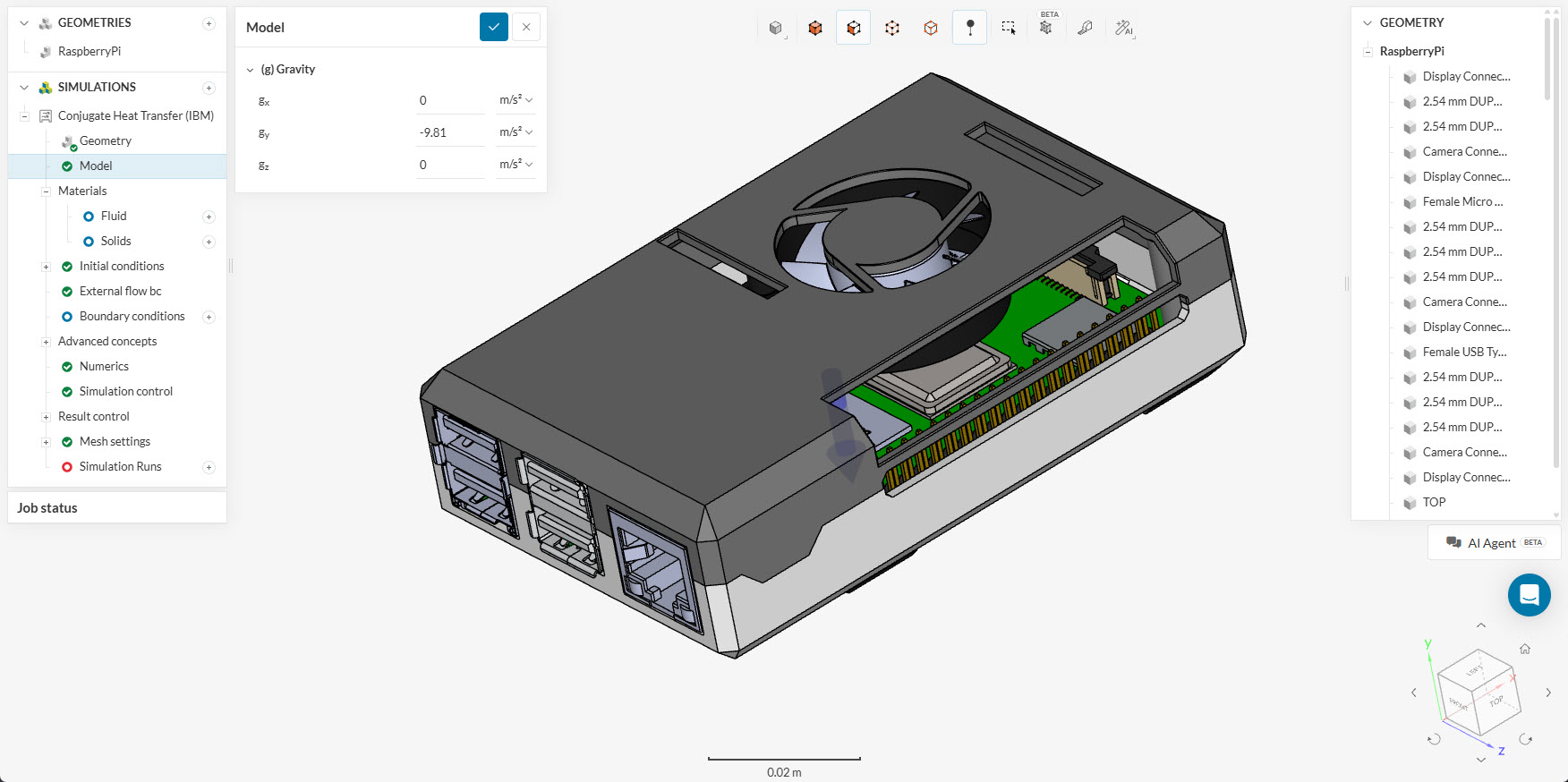Open the measure tape tool
Image resolution: width=1568 pixels, height=782 pixels.
(x=1085, y=28)
